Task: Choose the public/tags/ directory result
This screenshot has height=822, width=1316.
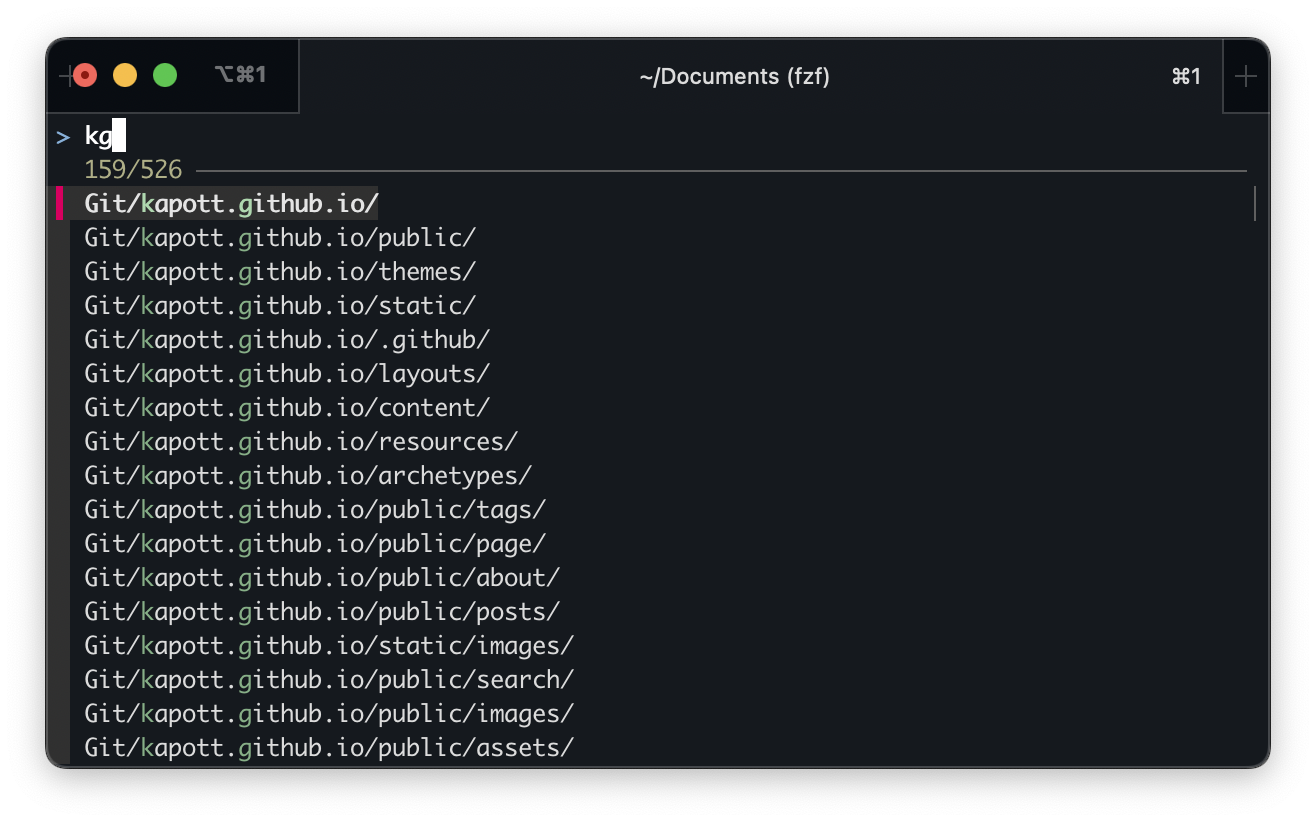Action: [x=315, y=510]
